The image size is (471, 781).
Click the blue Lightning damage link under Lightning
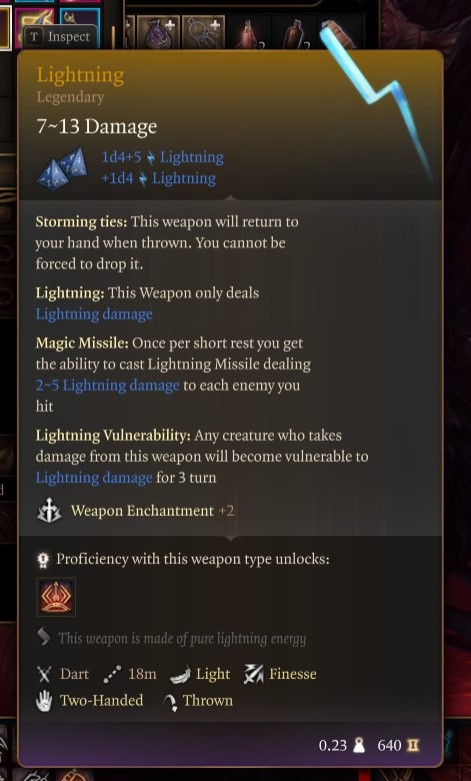[94, 314]
